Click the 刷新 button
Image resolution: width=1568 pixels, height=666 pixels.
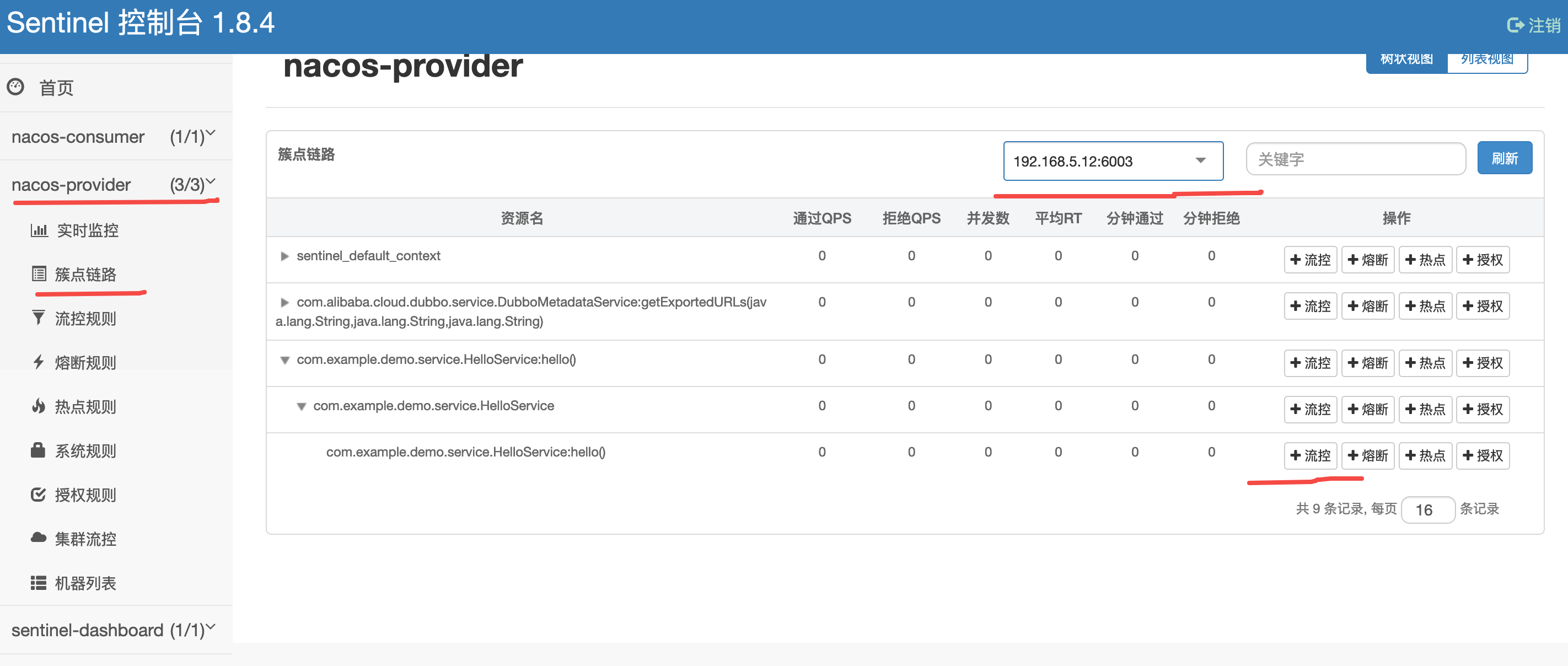point(1504,158)
